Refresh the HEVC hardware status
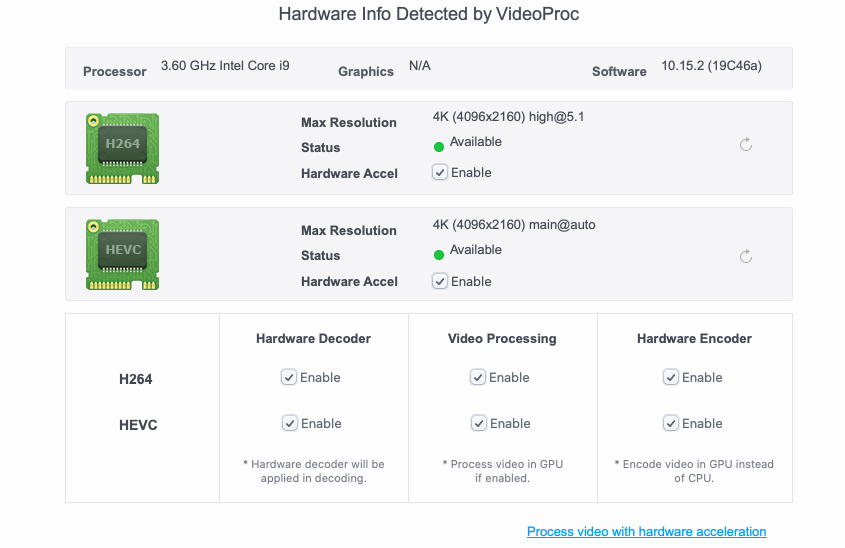This screenshot has width=845, height=548. point(745,257)
